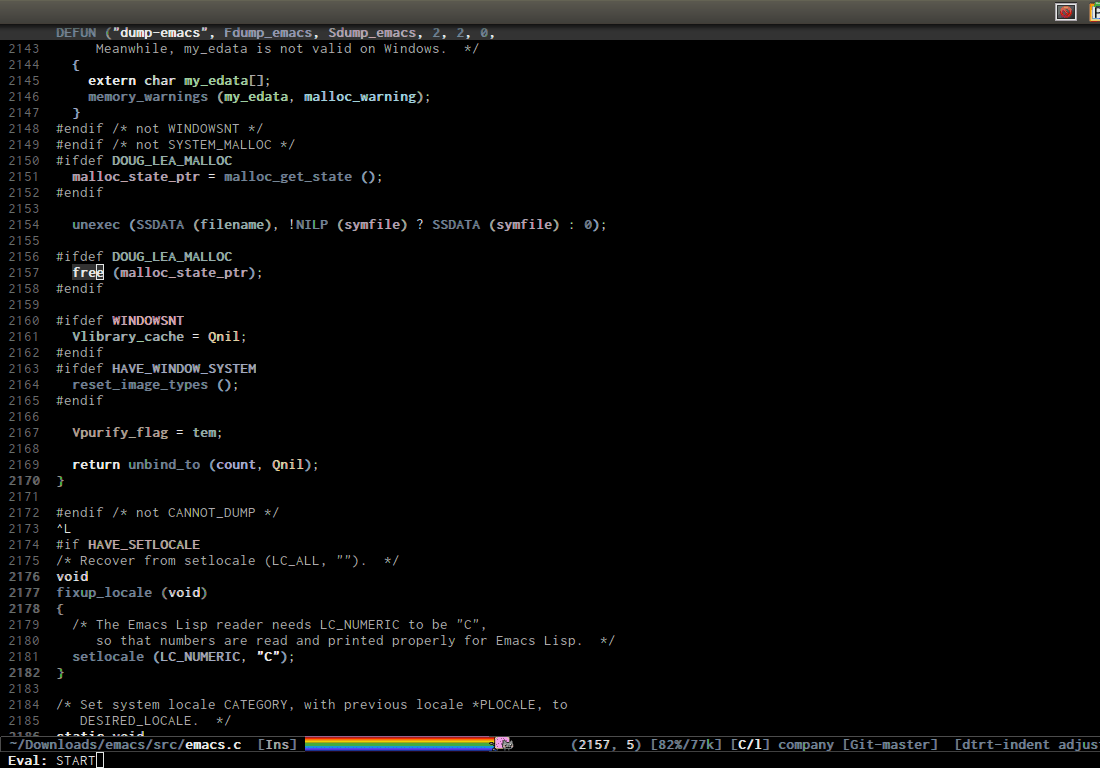The width and height of the screenshot is (1100, 768).
Task: Click the Nyan cat in the mode line
Action: pyautogui.click(x=503, y=744)
